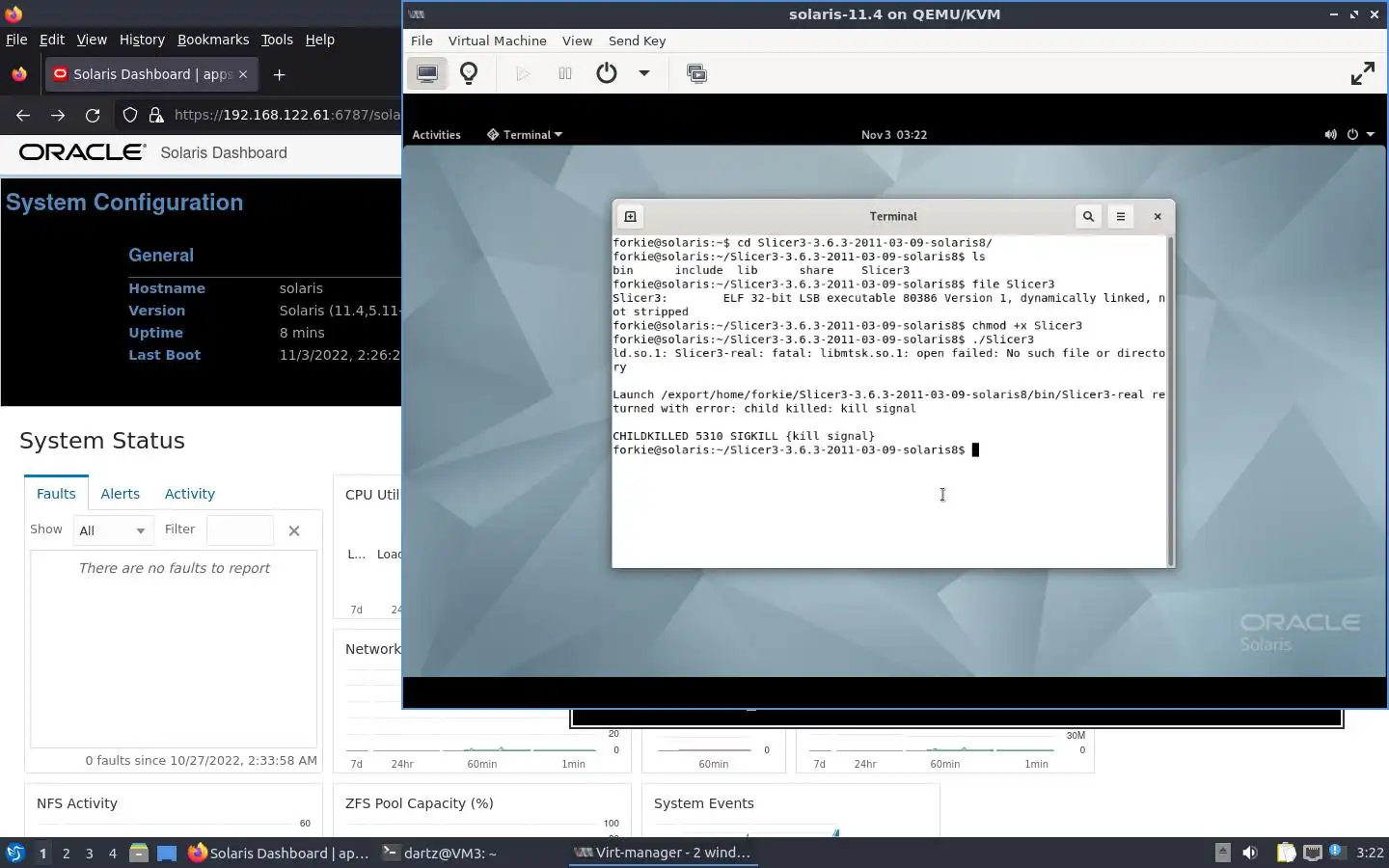Click the ZFS Pool Capacity panel title
This screenshot has height=868, width=1389.
click(x=420, y=803)
